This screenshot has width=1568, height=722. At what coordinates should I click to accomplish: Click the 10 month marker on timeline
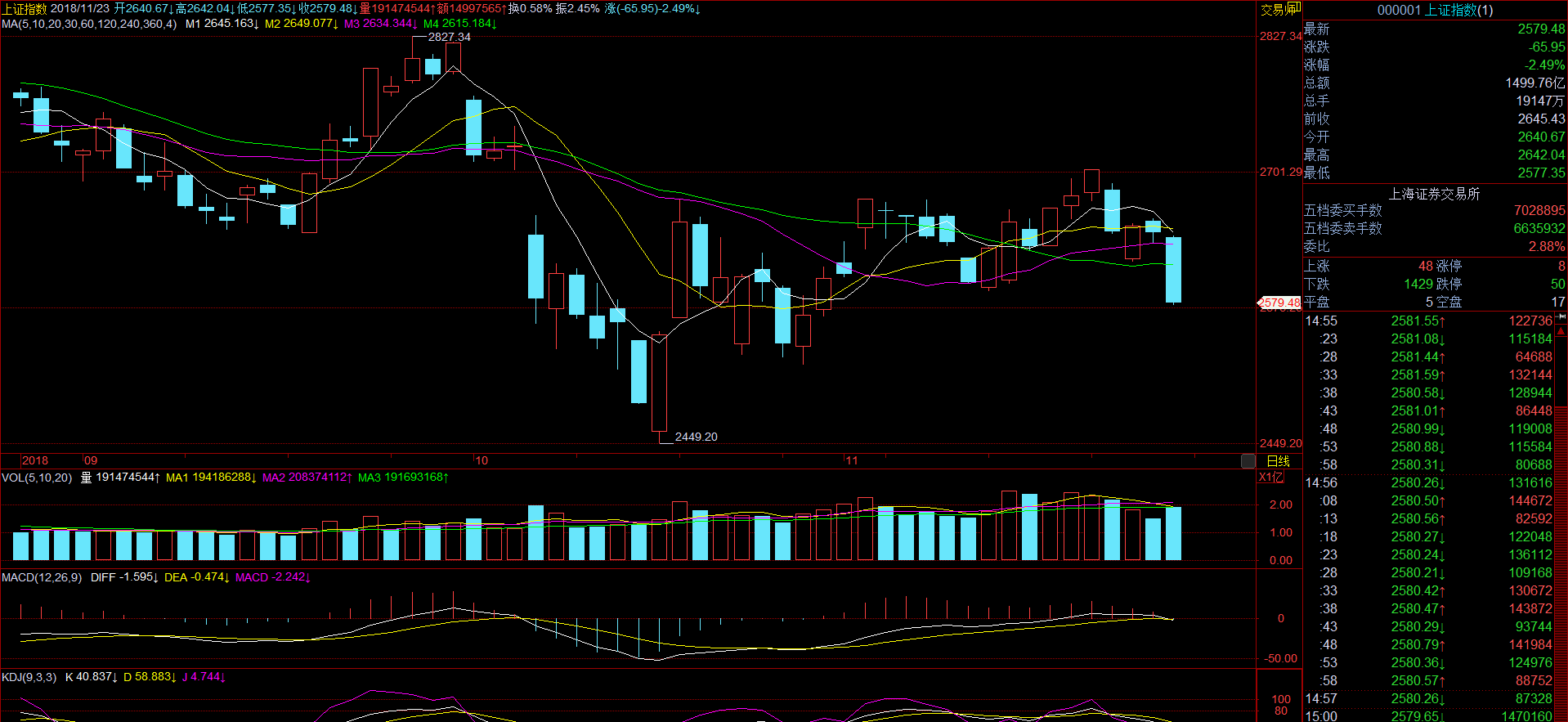pyautogui.click(x=482, y=460)
